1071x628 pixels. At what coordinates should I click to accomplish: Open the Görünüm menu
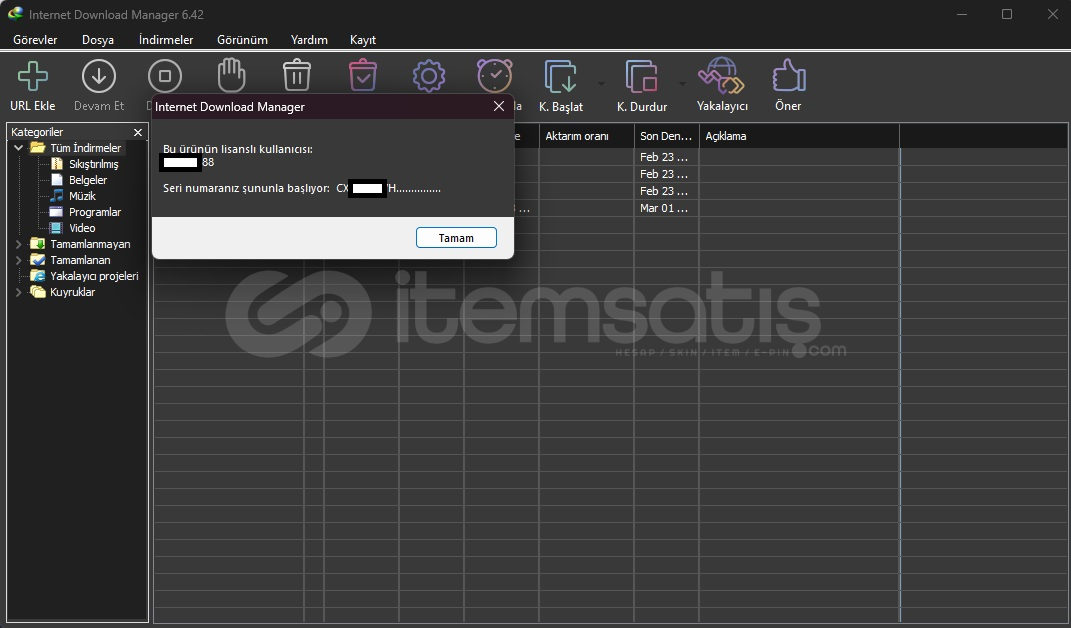tap(242, 40)
